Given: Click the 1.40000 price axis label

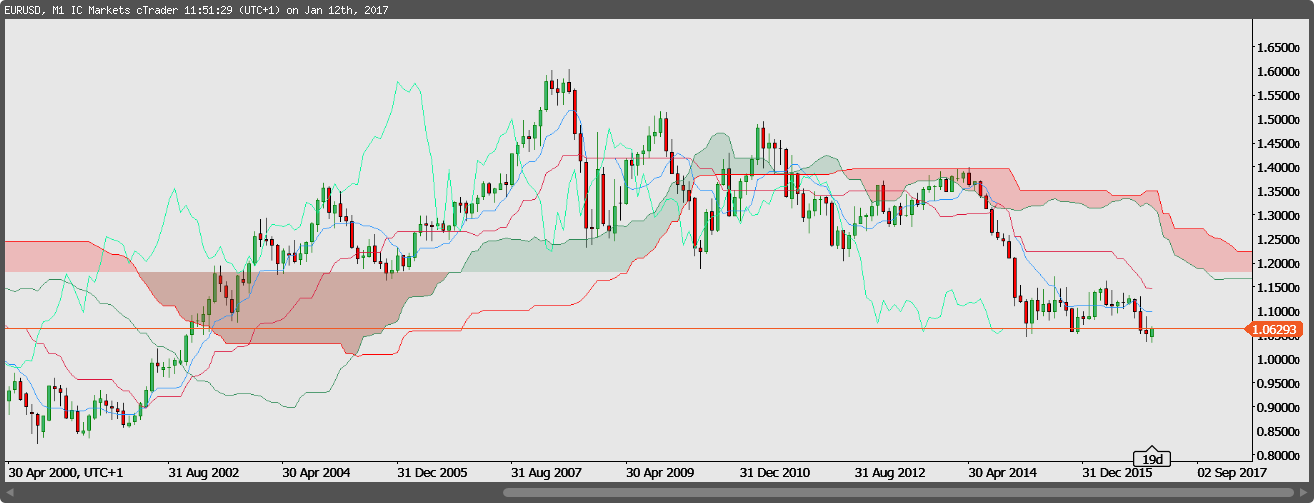Looking at the screenshot, I should [x=1280, y=168].
